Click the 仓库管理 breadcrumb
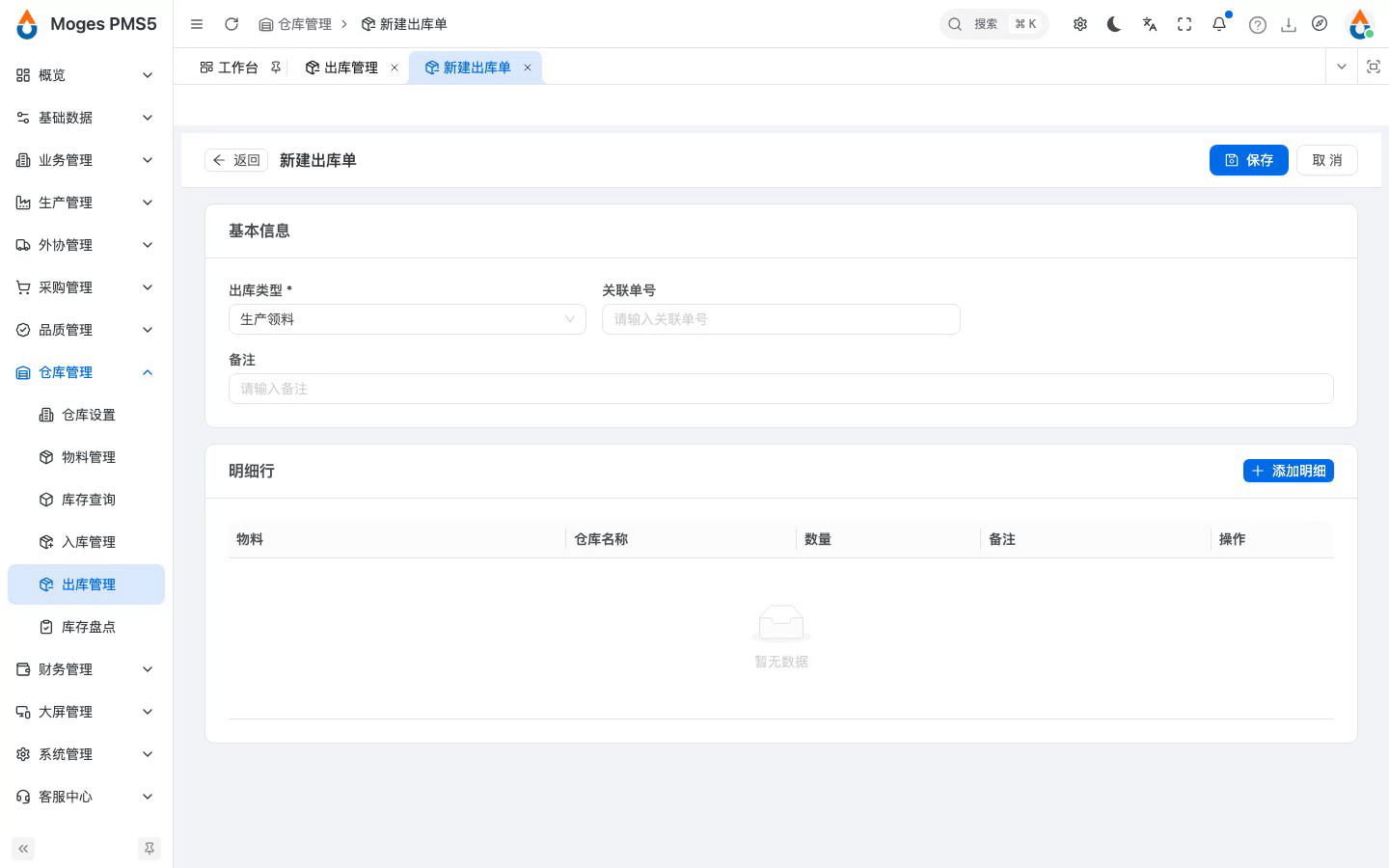Screen dimensions: 1389x868 (295, 24)
